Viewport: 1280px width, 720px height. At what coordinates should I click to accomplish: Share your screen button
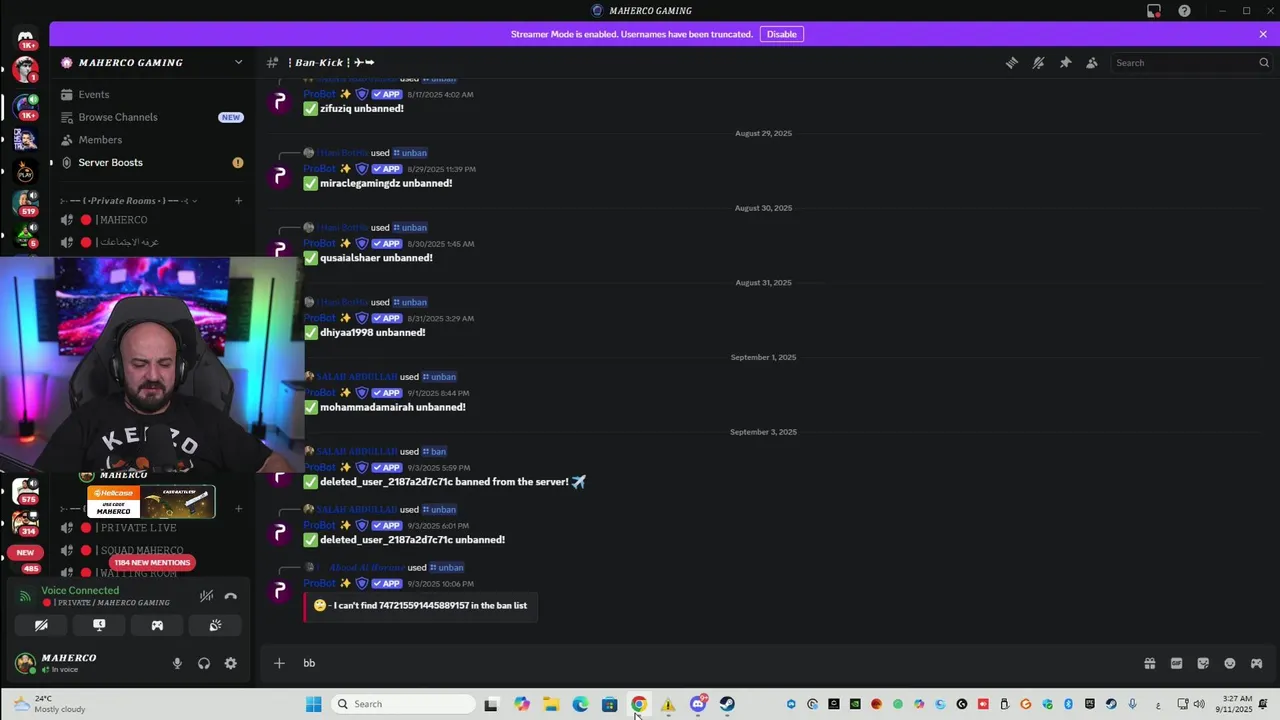(99, 625)
